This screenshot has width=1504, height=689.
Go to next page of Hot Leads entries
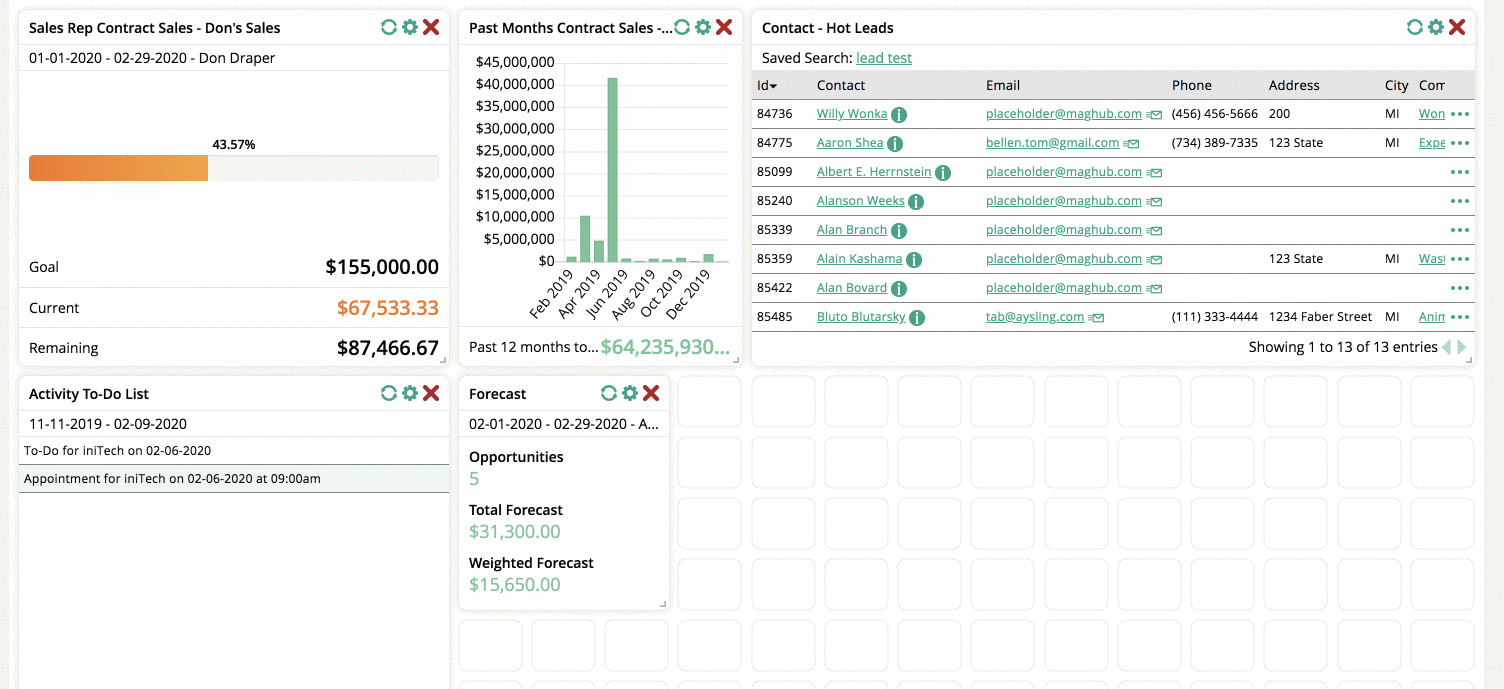tap(1462, 347)
